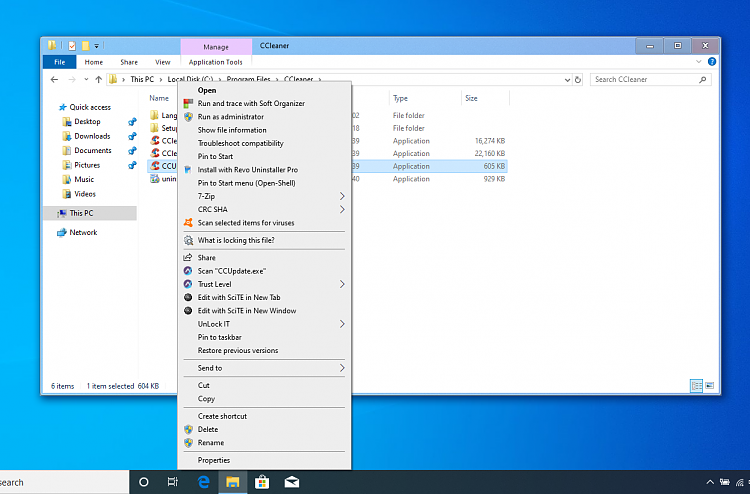
Task: Open Microsoft Store from taskbar
Action: point(262,482)
